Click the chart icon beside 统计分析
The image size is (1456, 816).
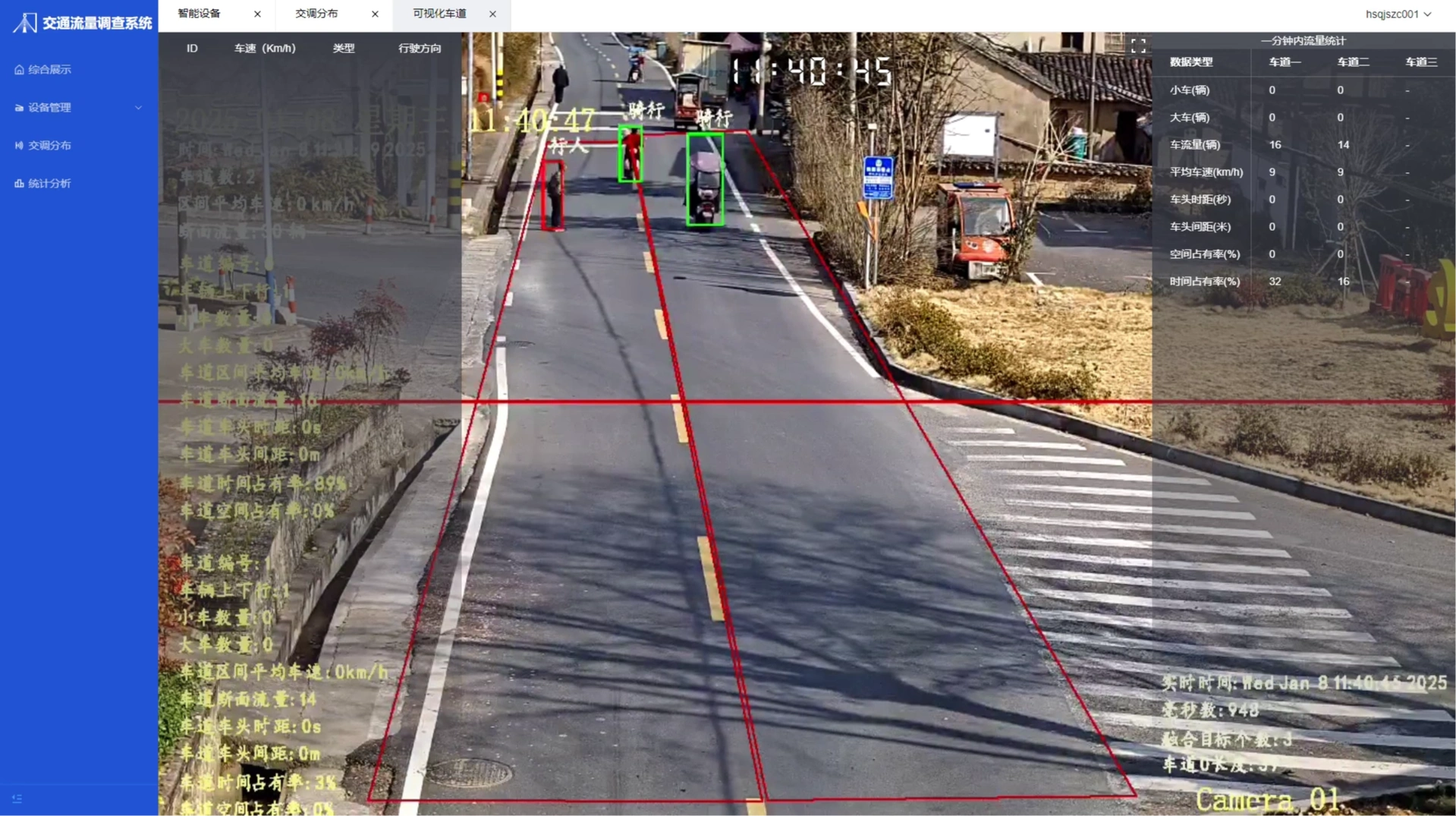click(19, 184)
